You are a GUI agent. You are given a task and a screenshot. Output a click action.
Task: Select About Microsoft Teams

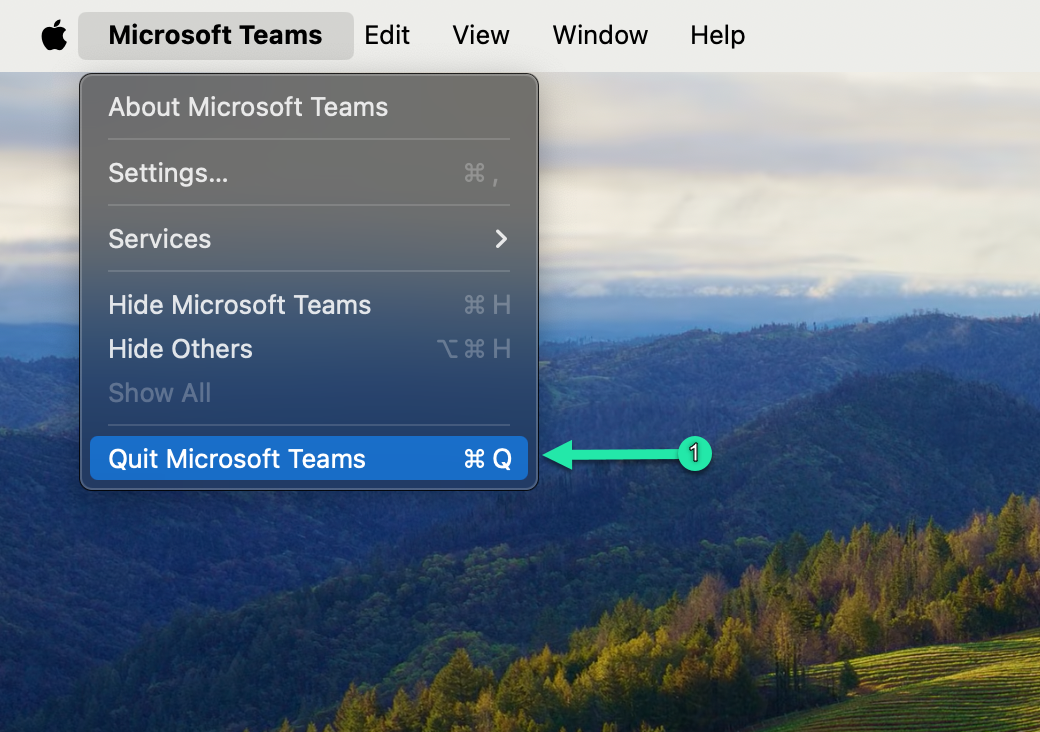point(309,107)
